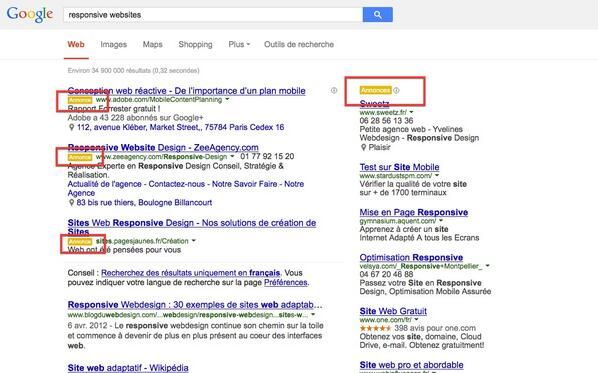598x373 pixels.
Task: Expand arrow next to stardustspm.com URL
Action: [437, 175]
